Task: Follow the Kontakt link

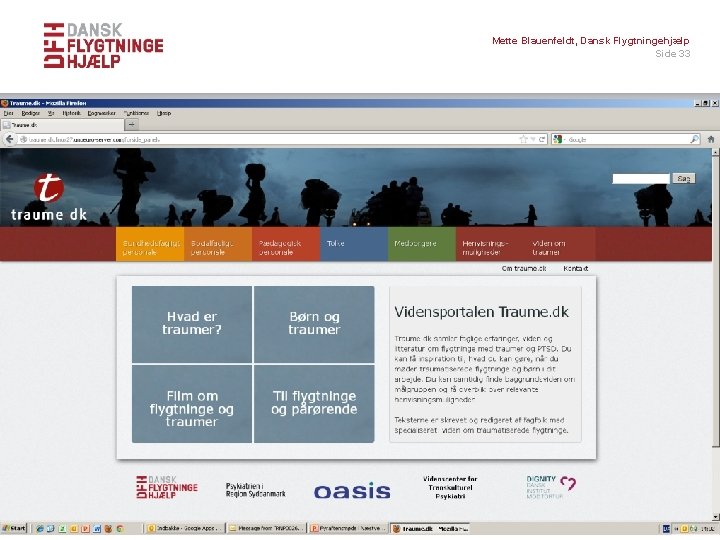Action: point(575,269)
